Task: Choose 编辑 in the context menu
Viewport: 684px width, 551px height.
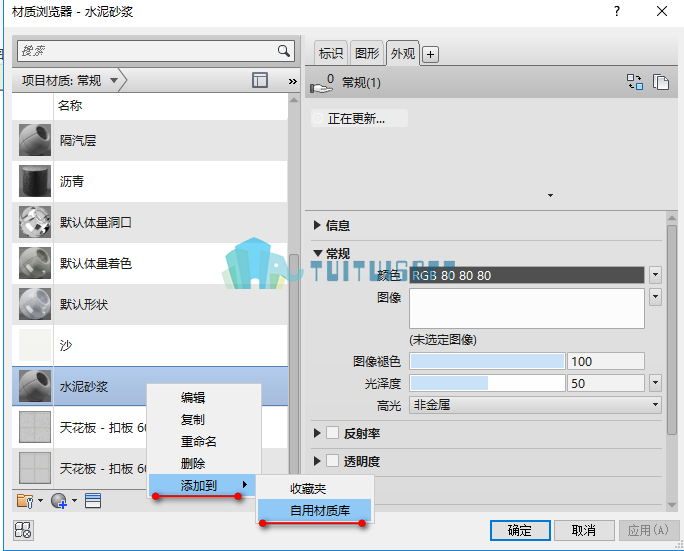Action: [x=204, y=397]
